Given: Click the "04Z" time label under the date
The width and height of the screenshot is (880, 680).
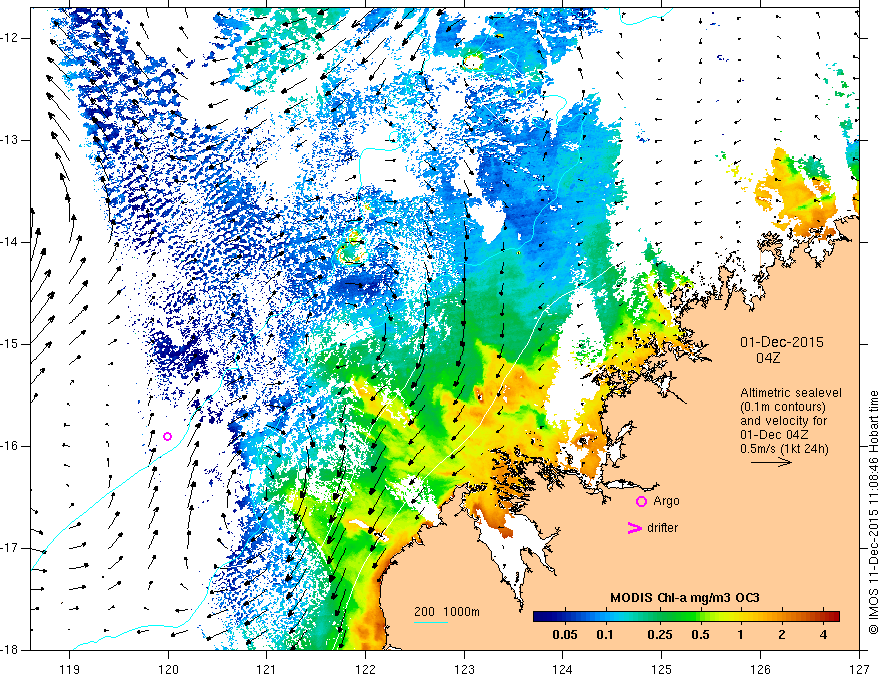Looking at the screenshot, I should coord(768,358).
